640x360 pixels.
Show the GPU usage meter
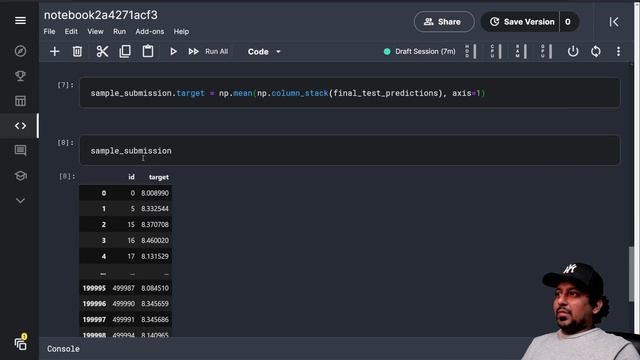546,51
